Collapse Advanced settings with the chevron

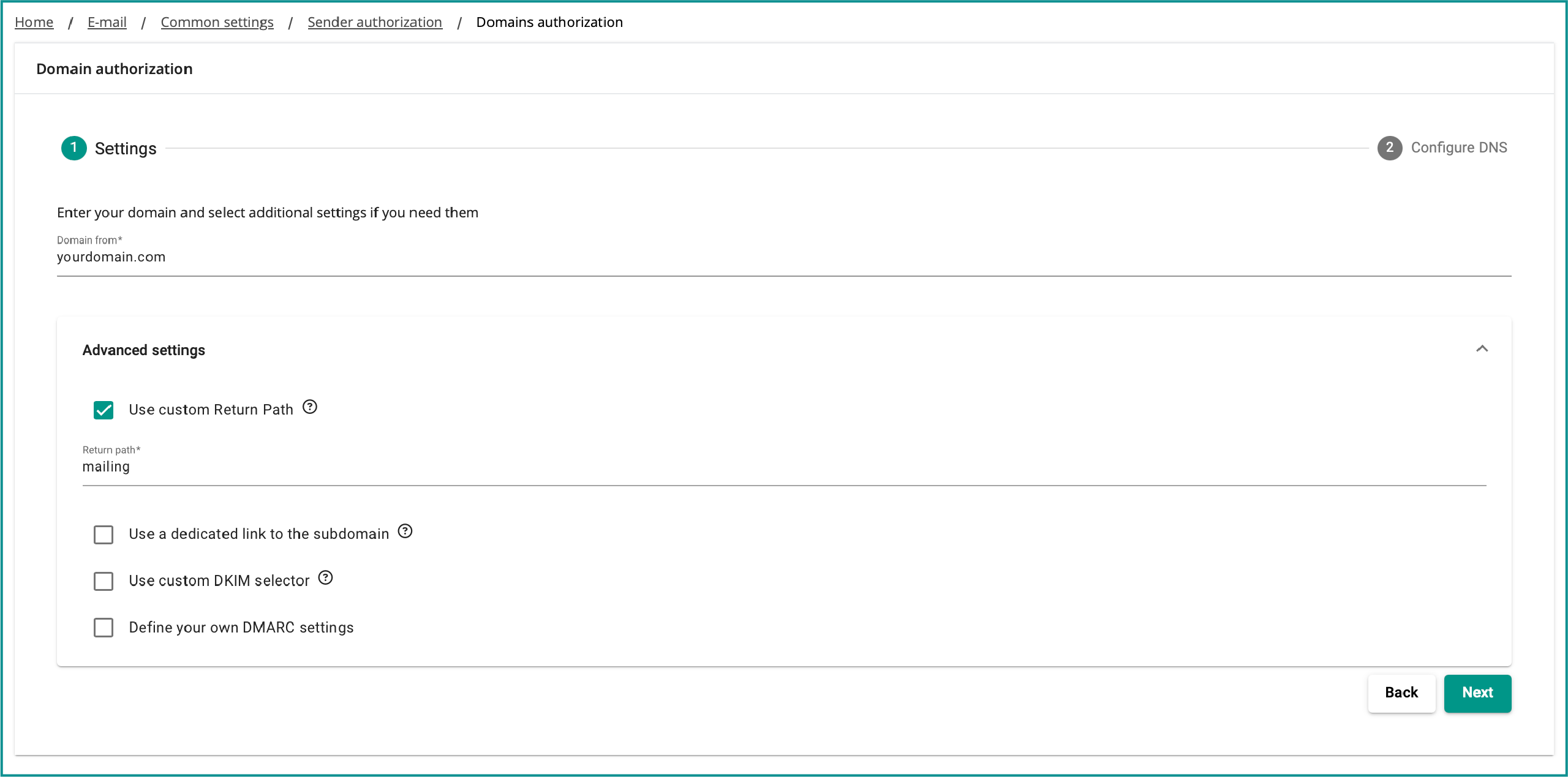(1482, 349)
